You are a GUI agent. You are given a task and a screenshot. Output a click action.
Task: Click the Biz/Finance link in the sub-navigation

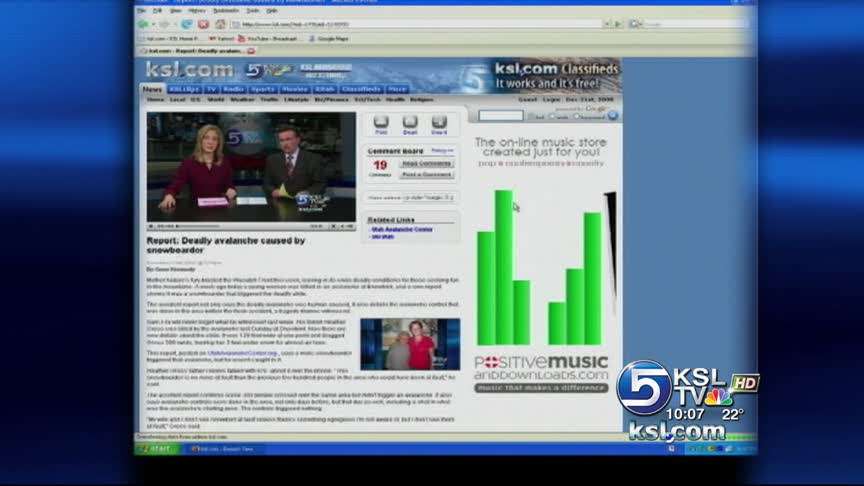tap(331, 100)
